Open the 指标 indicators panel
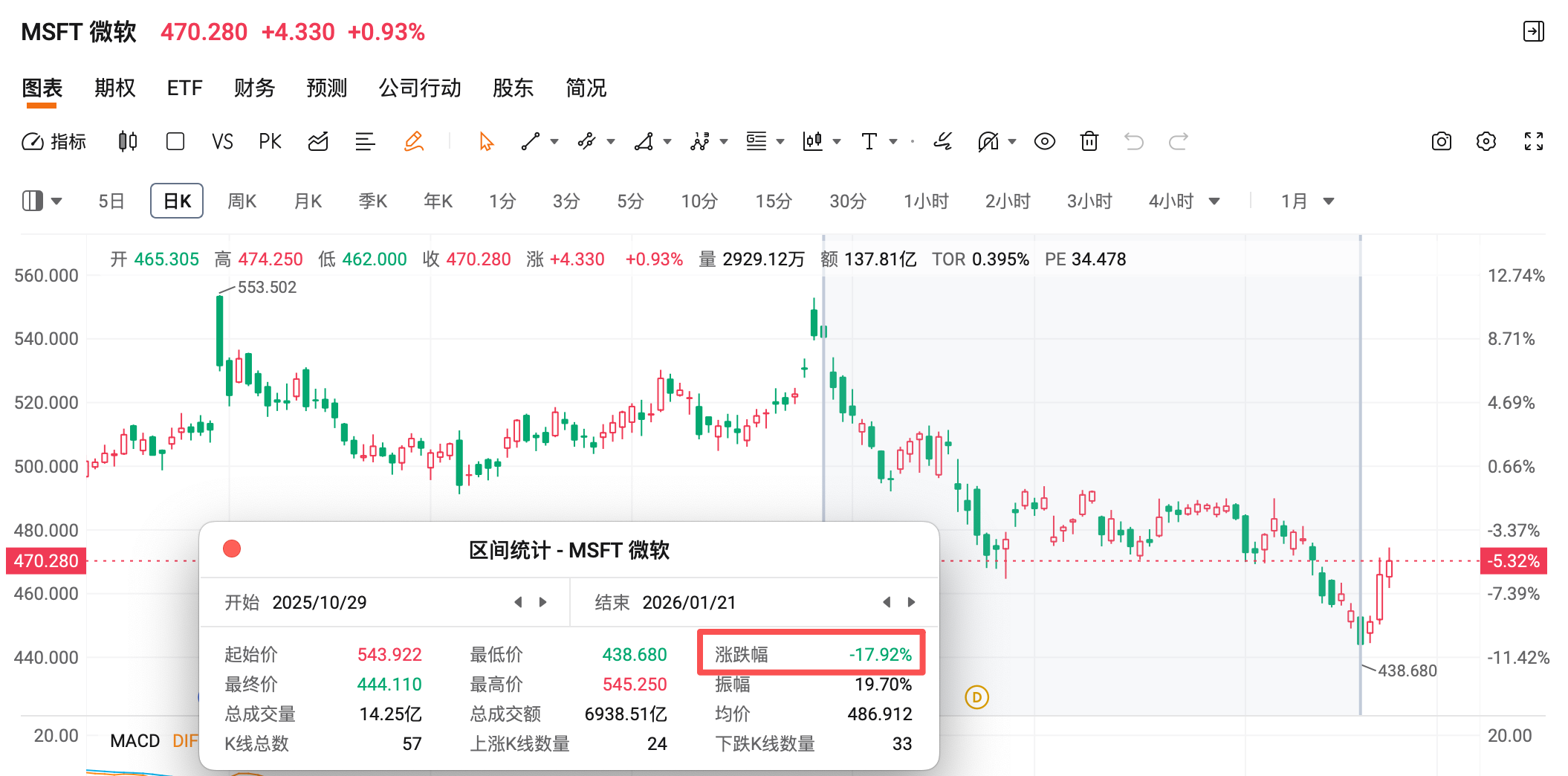The width and height of the screenshot is (1568, 776). tap(54, 141)
